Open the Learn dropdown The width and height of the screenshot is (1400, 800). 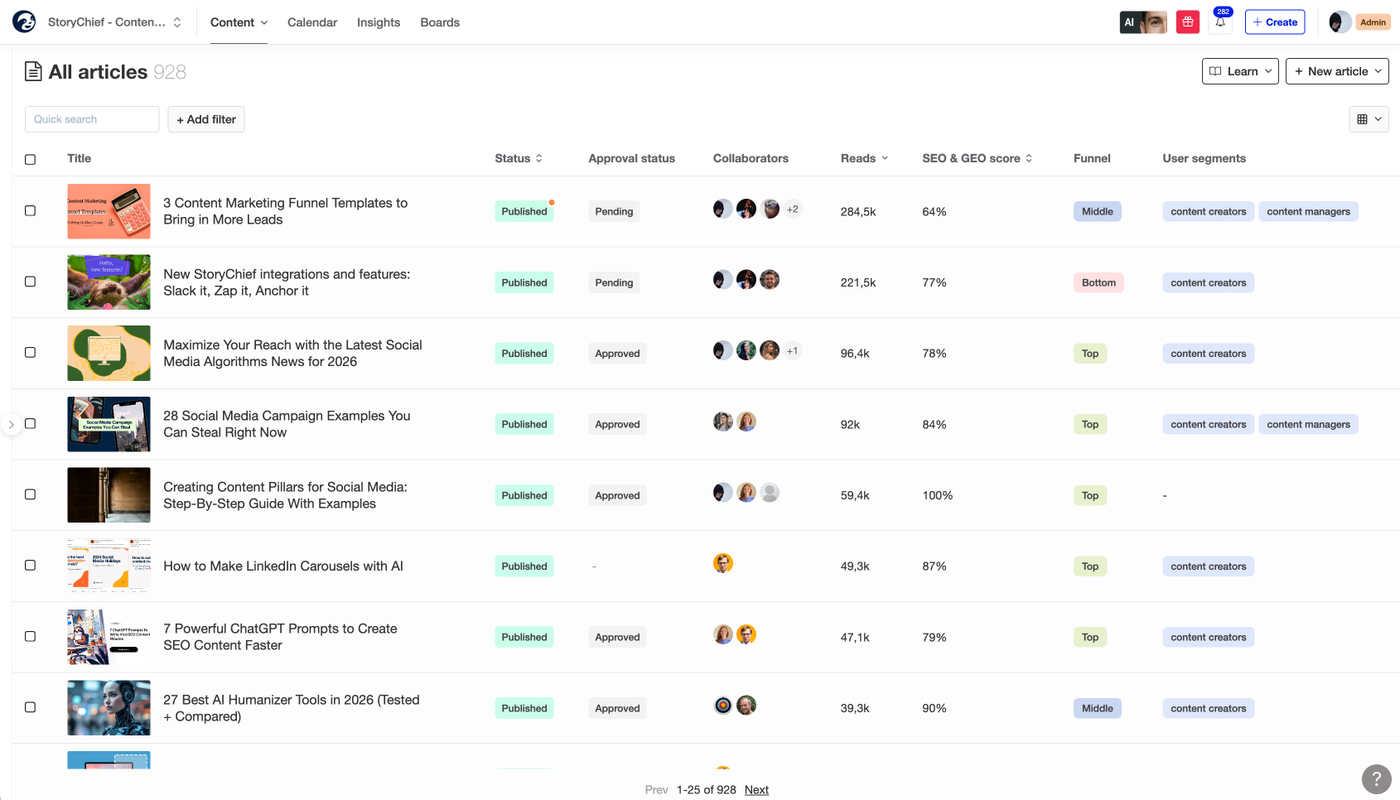coord(1240,71)
